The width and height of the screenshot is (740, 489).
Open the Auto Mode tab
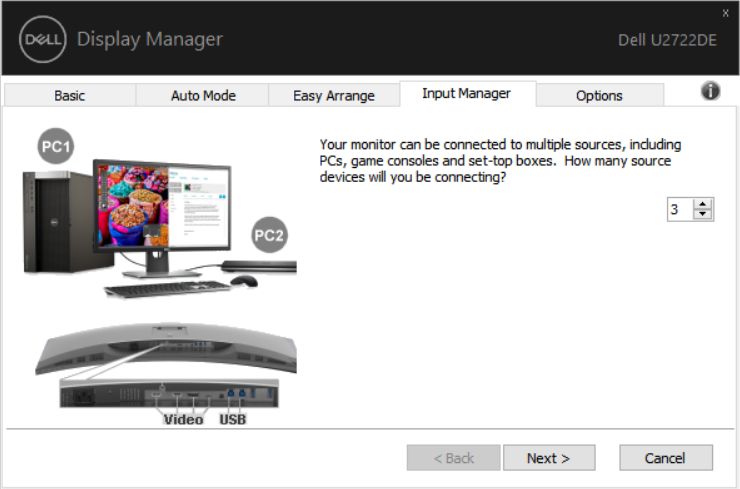(202, 96)
